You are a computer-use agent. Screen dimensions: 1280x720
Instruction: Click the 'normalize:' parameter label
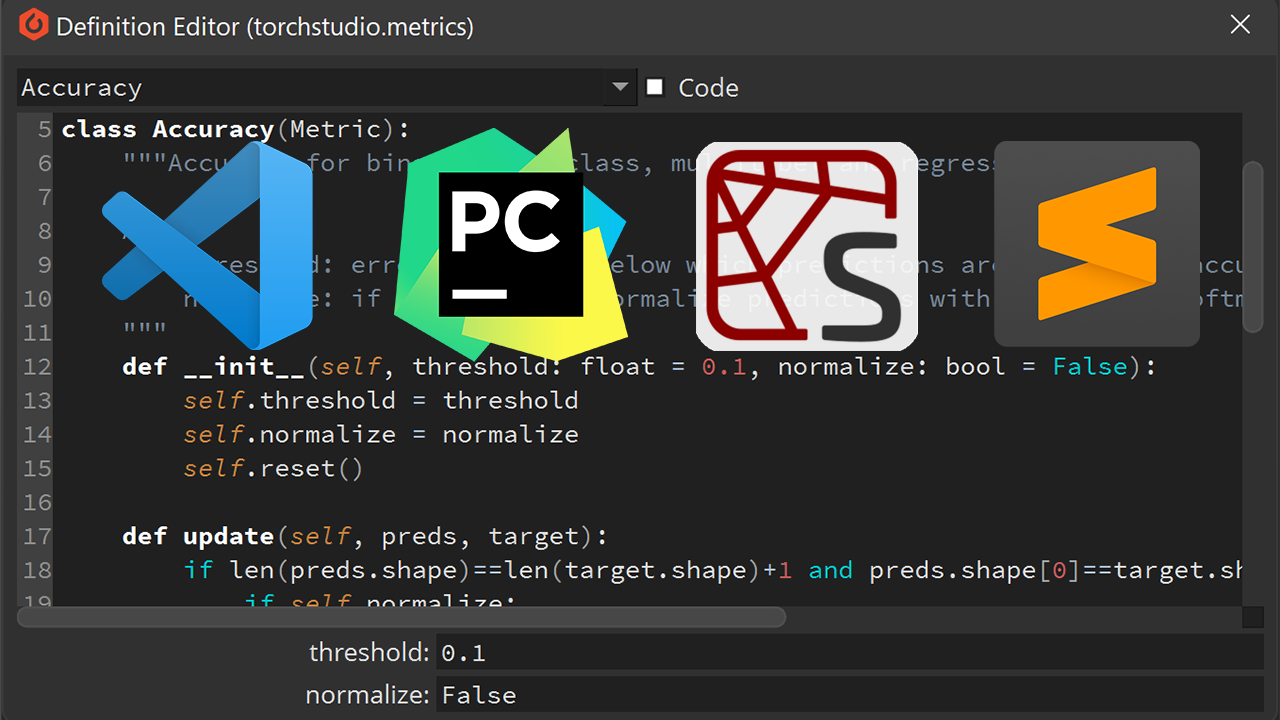pyautogui.click(x=367, y=695)
